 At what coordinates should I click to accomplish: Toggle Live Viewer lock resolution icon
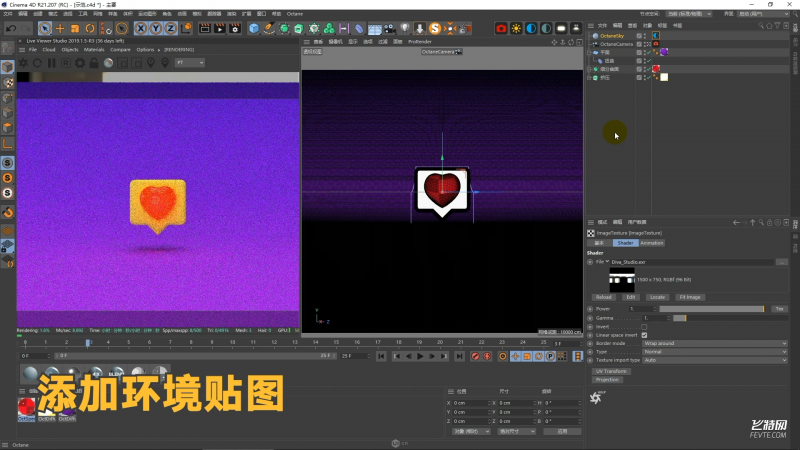[x=94, y=63]
